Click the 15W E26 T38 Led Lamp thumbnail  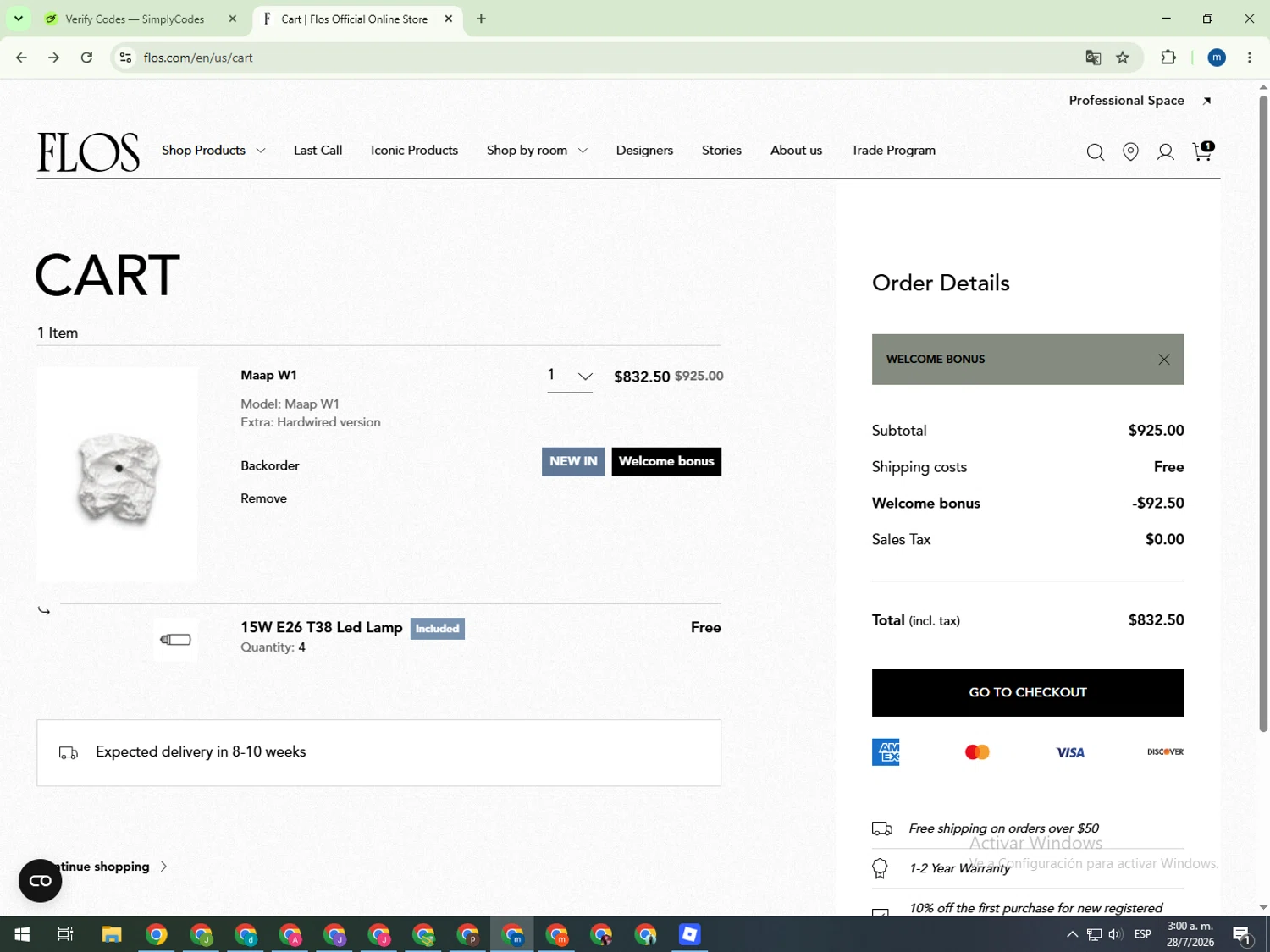pyautogui.click(x=175, y=640)
